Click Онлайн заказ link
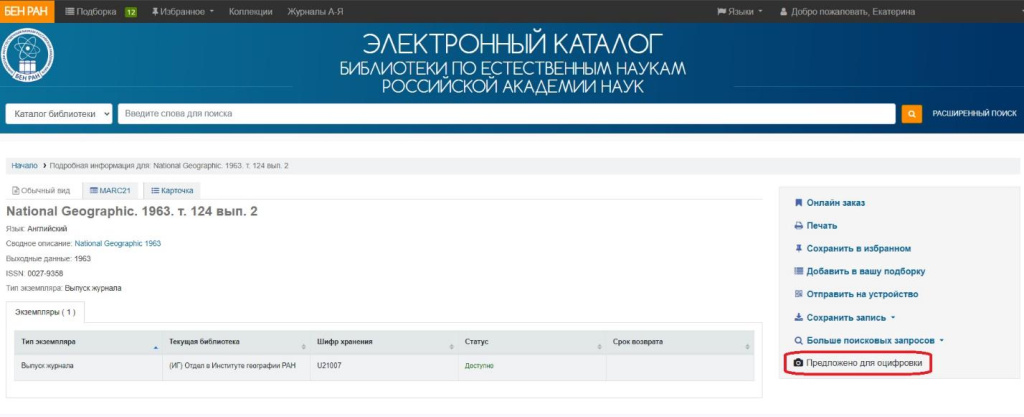Viewport: 1024px width, 417px height. [835, 203]
